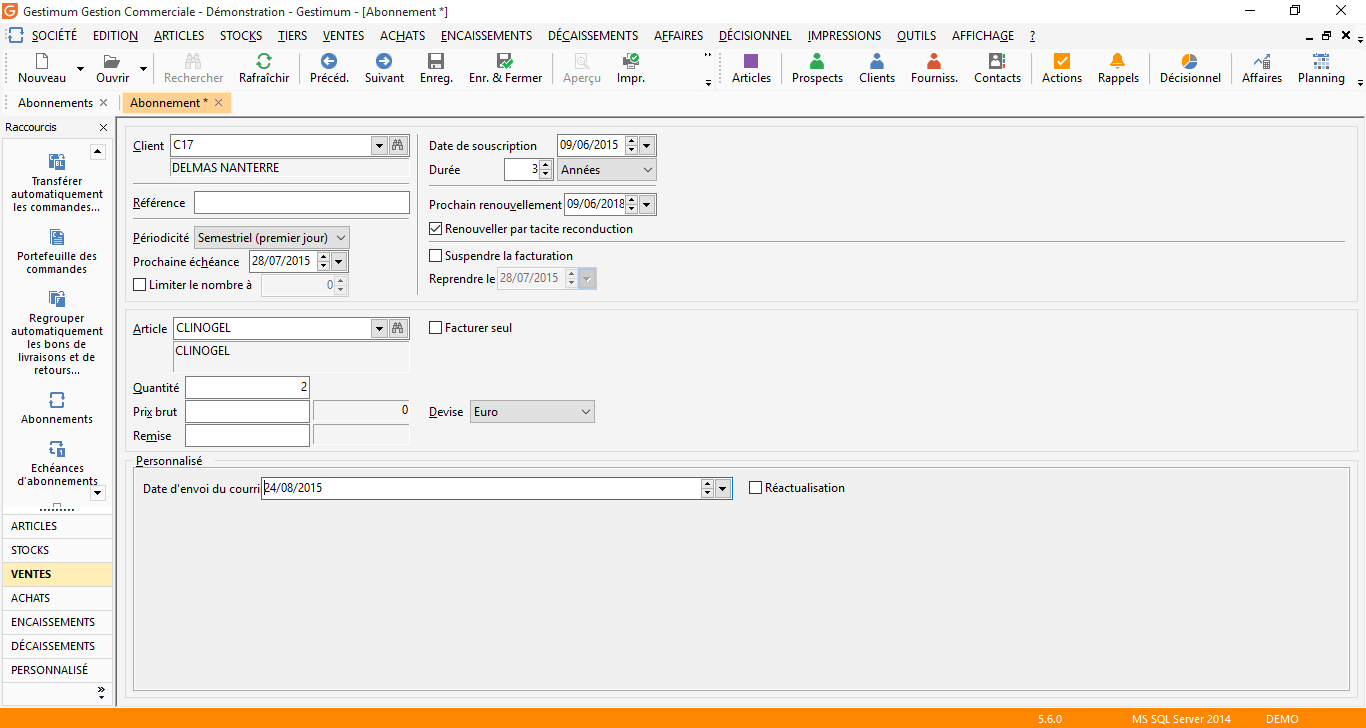Go to next record with Suivant
The width and height of the screenshot is (1366, 728).
coord(384,61)
